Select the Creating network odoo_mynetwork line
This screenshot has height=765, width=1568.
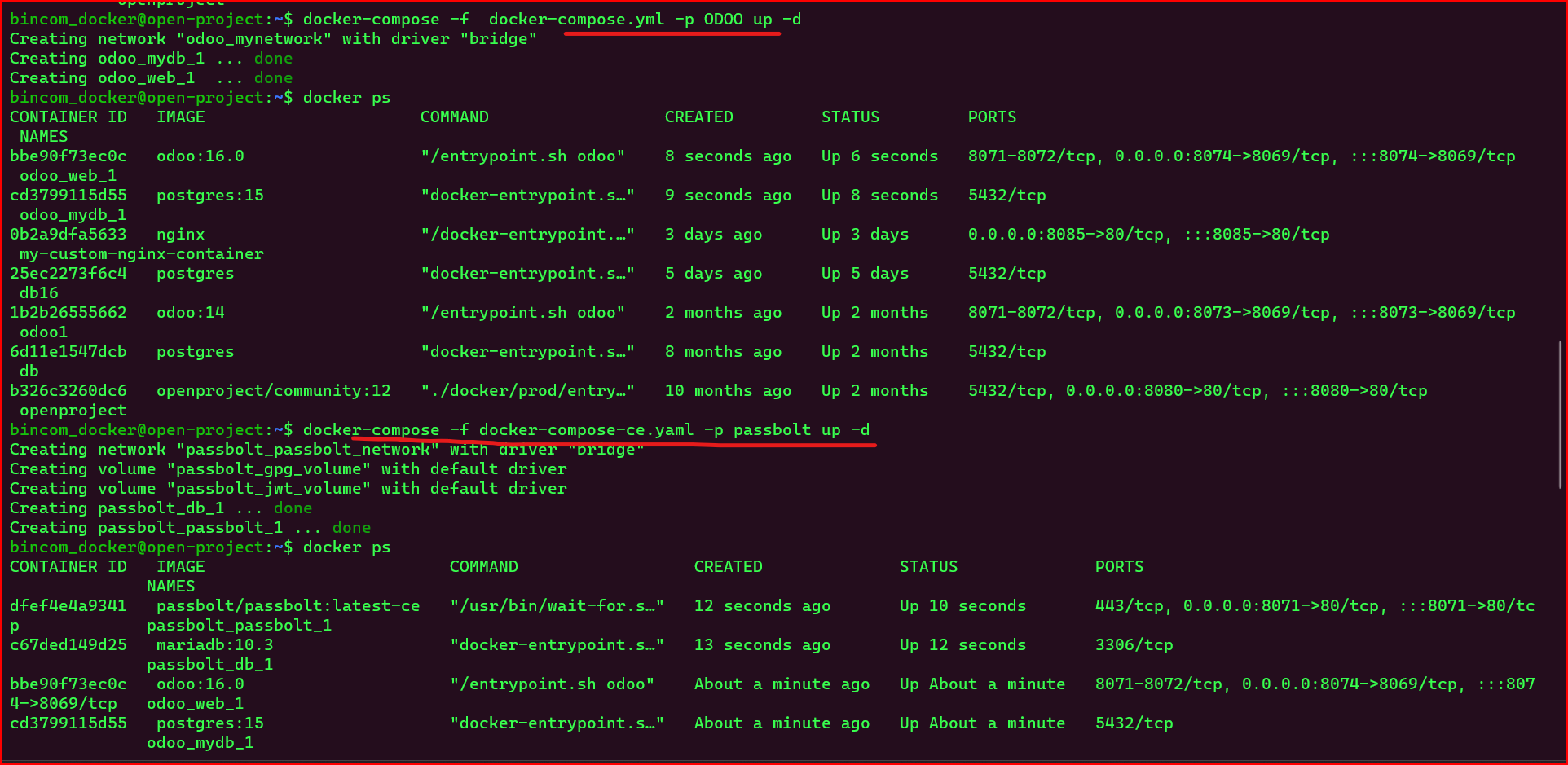click(x=273, y=38)
